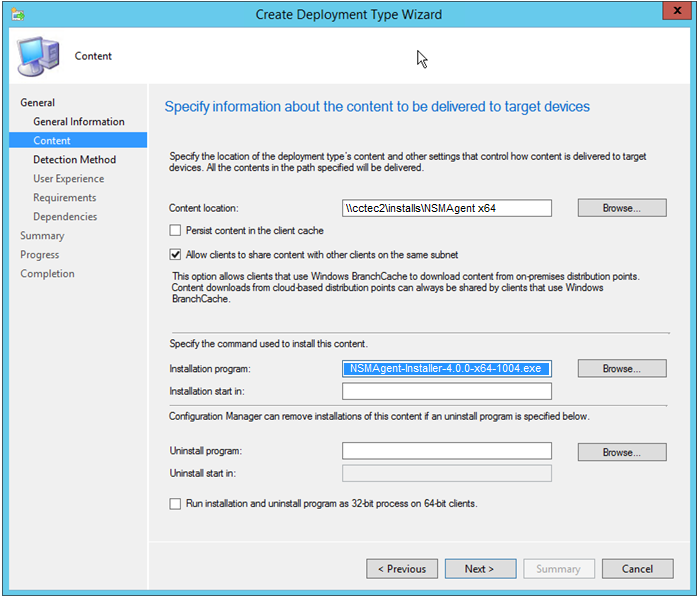Click the BranchCache description paragraph
This screenshot has height=598, width=700.
point(406,287)
